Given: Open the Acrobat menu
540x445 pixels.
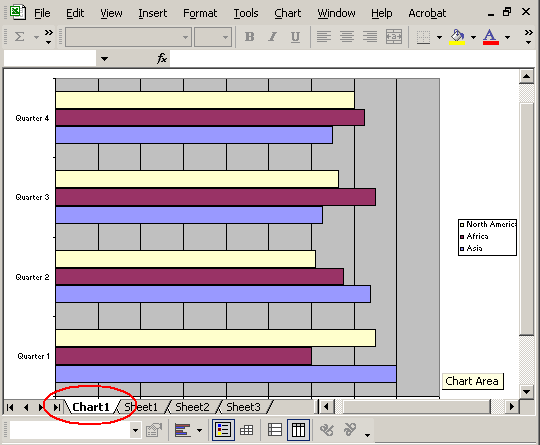Looking at the screenshot, I should [x=427, y=13].
